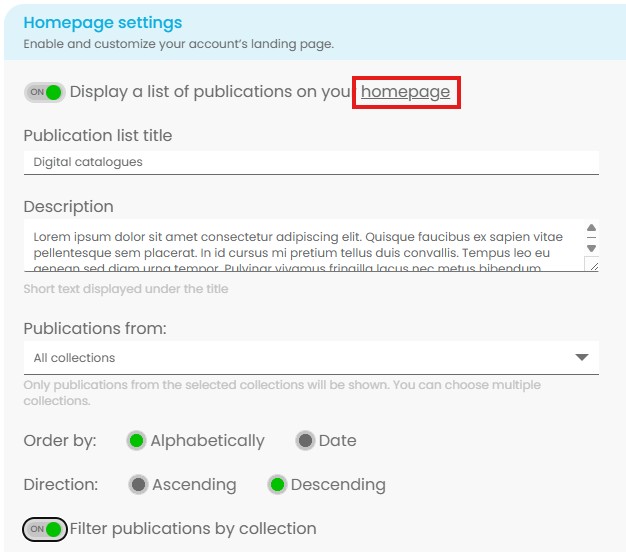
Task: Click the Publication list title label
Action: pyautogui.click(x=98, y=135)
